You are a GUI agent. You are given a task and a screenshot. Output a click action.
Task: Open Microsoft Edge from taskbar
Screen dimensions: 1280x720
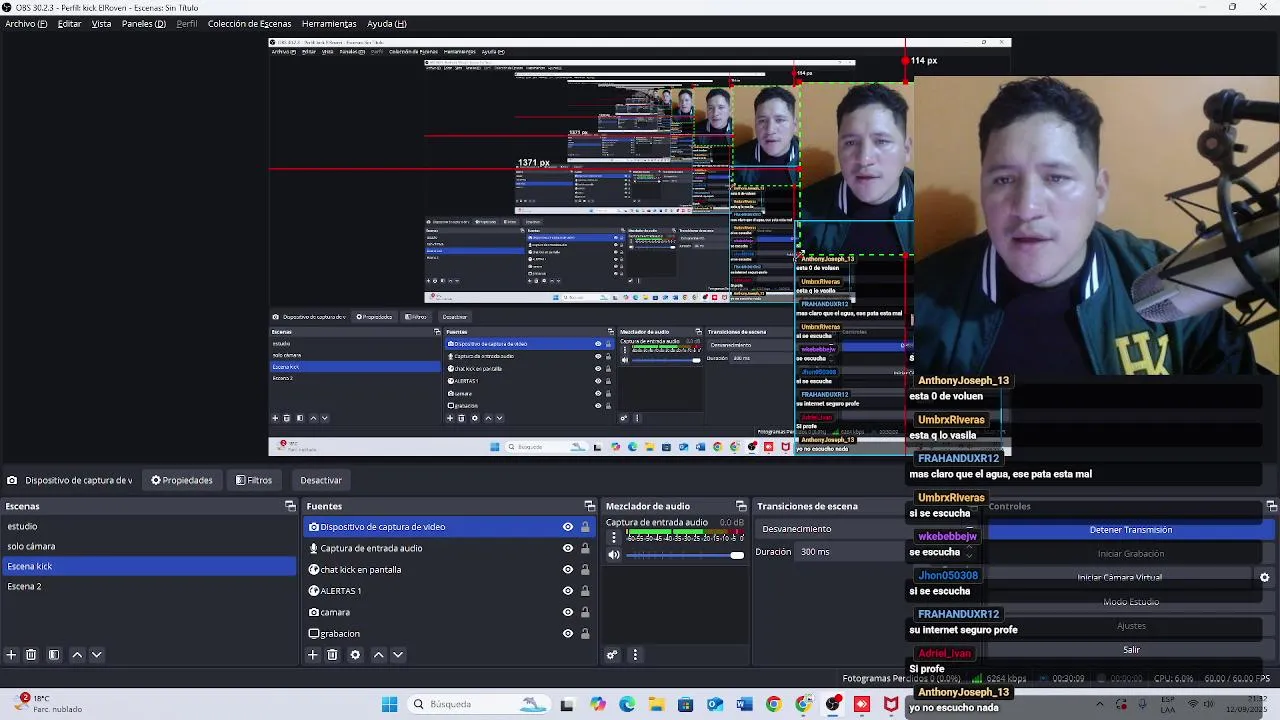tap(627, 704)
